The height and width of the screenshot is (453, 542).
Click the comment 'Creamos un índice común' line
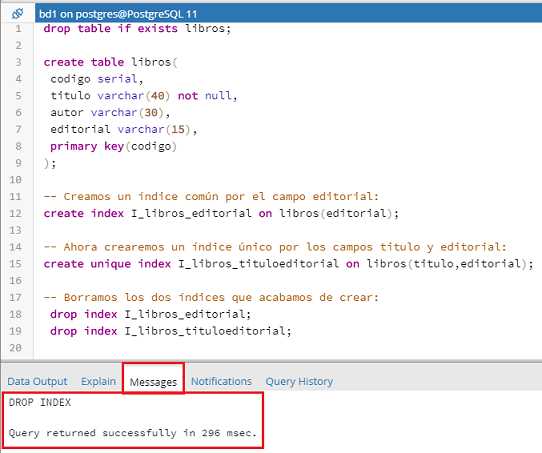[211, 197]
